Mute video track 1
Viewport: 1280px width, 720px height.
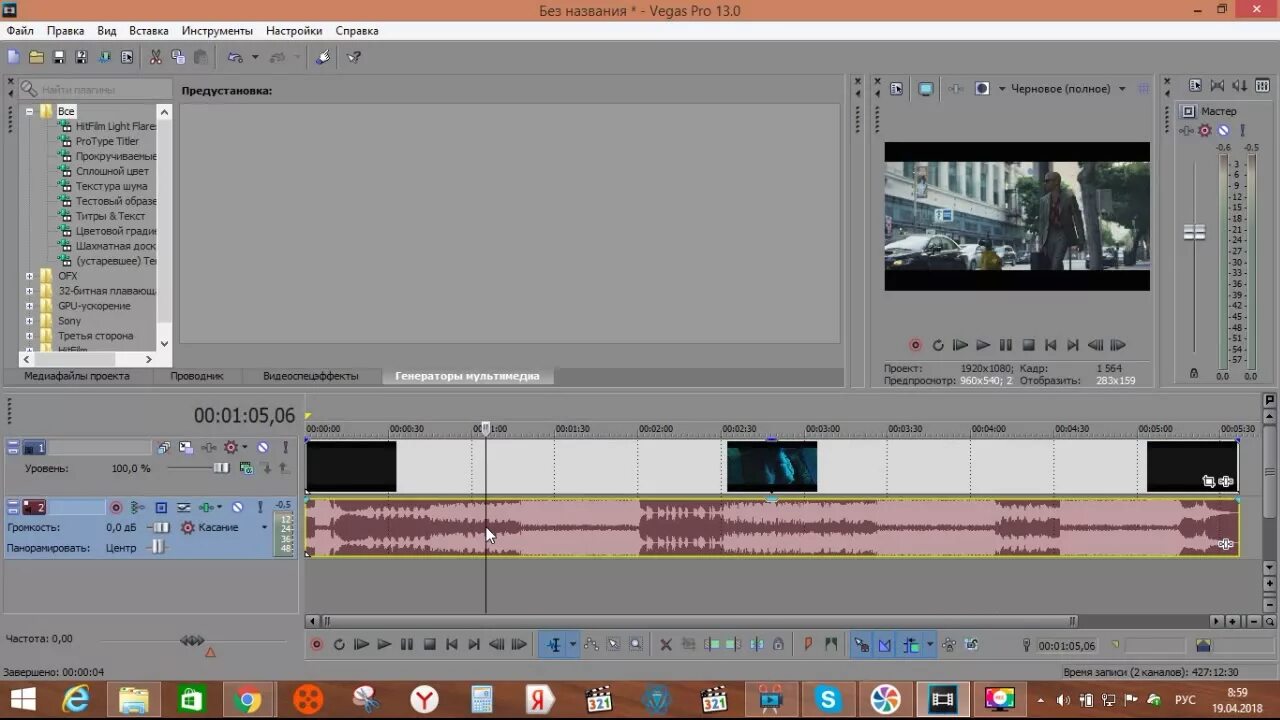262,447
